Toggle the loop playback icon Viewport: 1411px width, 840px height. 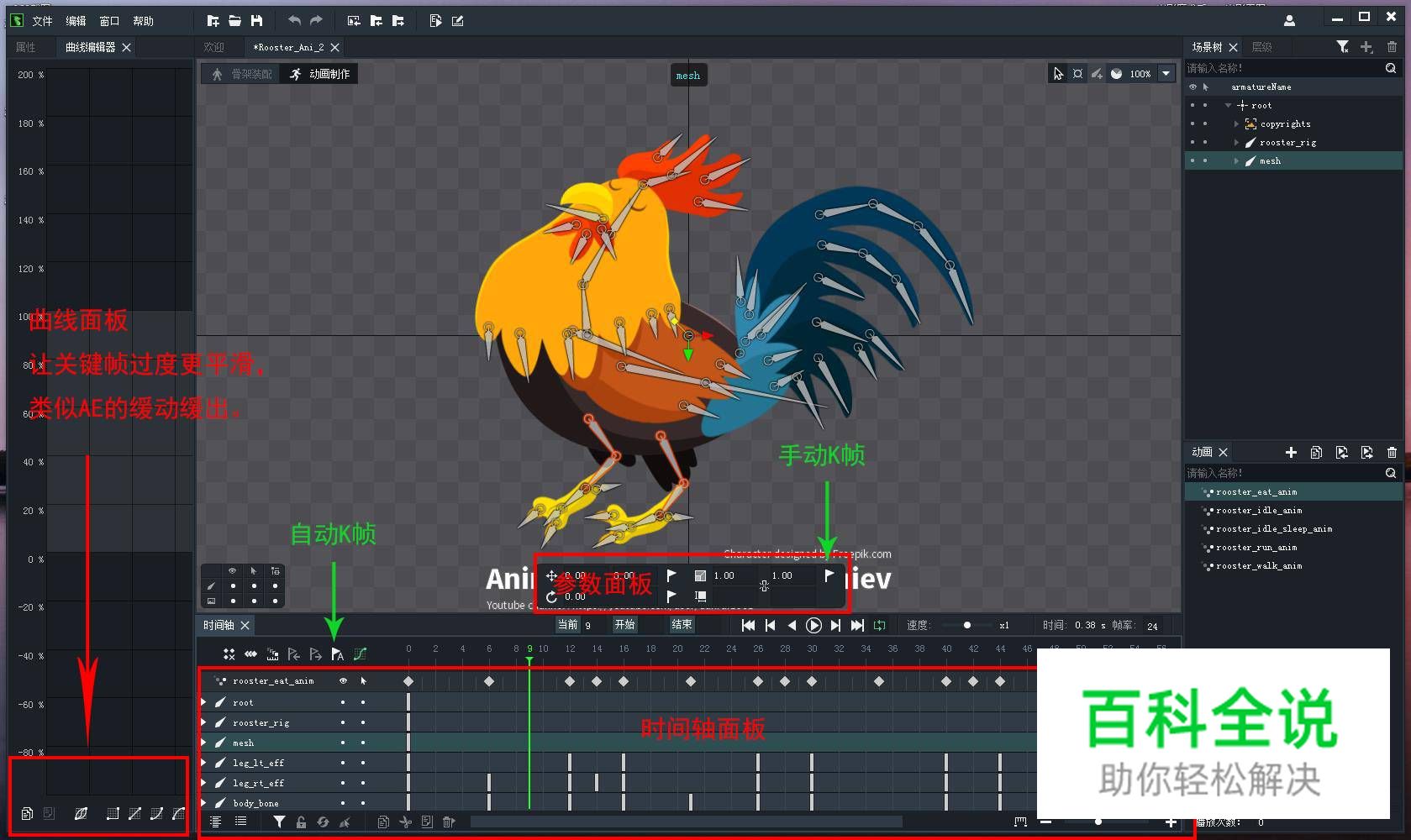tap(879, 625)
